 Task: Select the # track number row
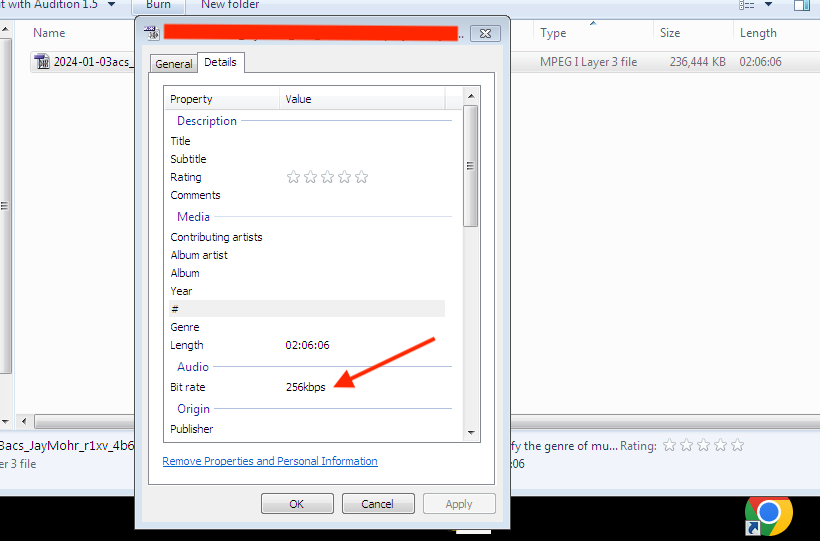tap(307, 309)
